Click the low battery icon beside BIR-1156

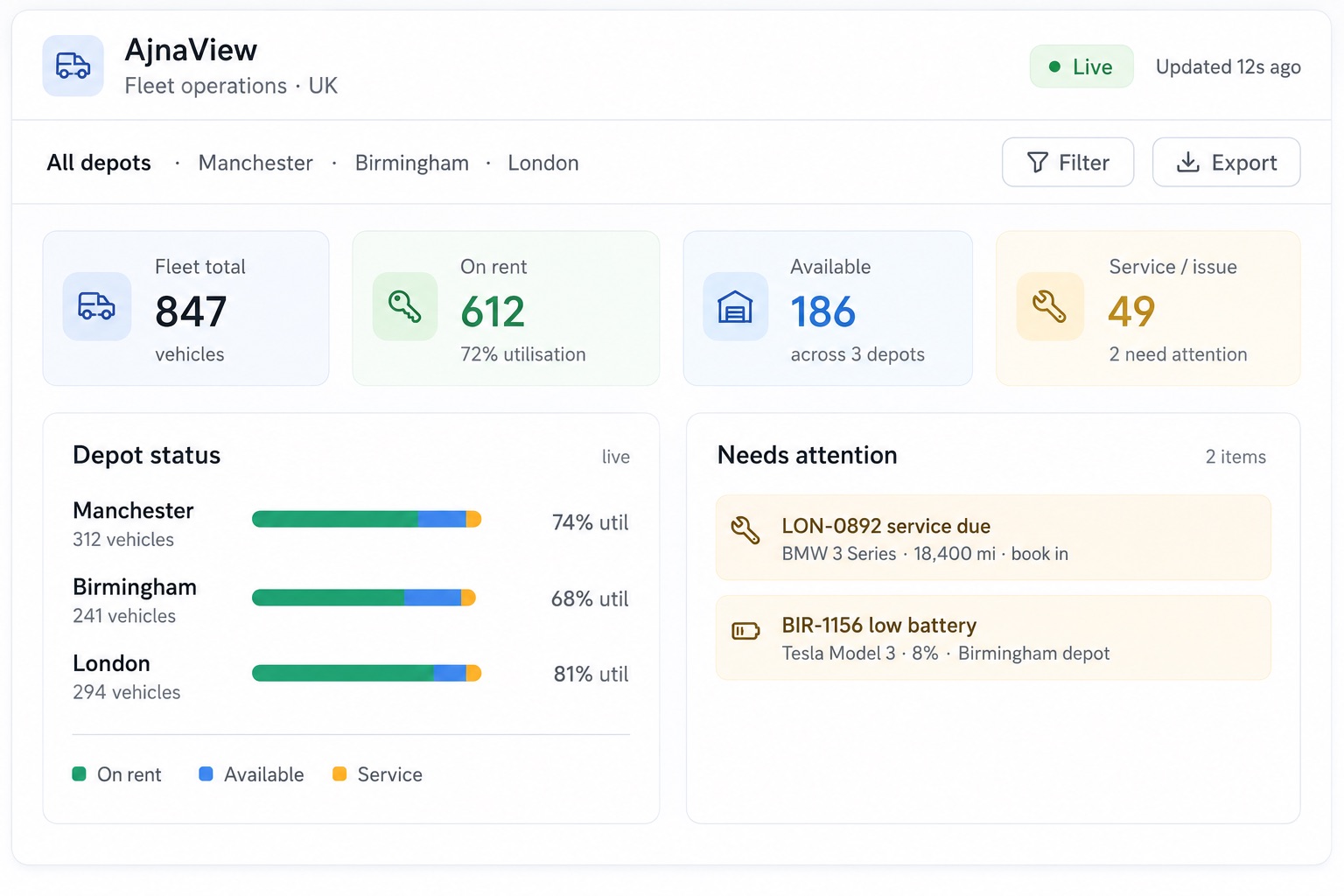pyautogui.click(x=745, y=631)
